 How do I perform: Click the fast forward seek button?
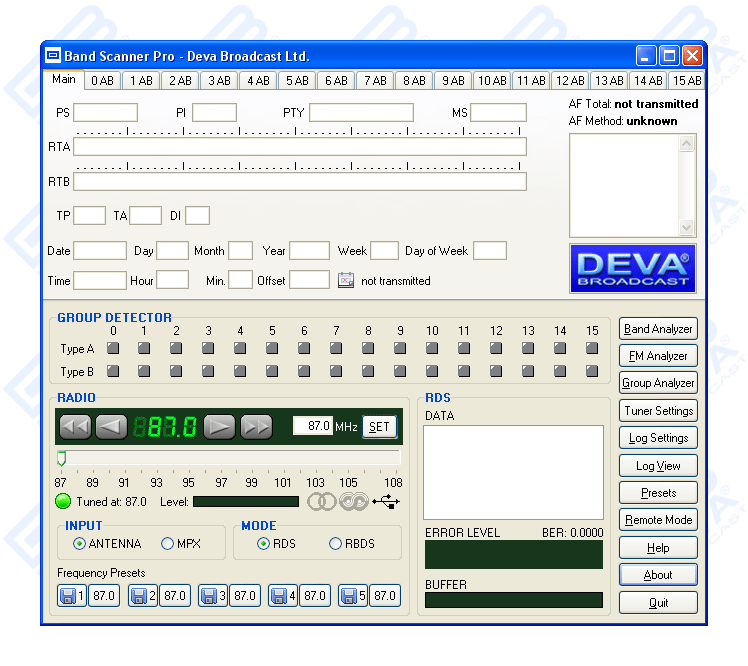click(256, 427)
